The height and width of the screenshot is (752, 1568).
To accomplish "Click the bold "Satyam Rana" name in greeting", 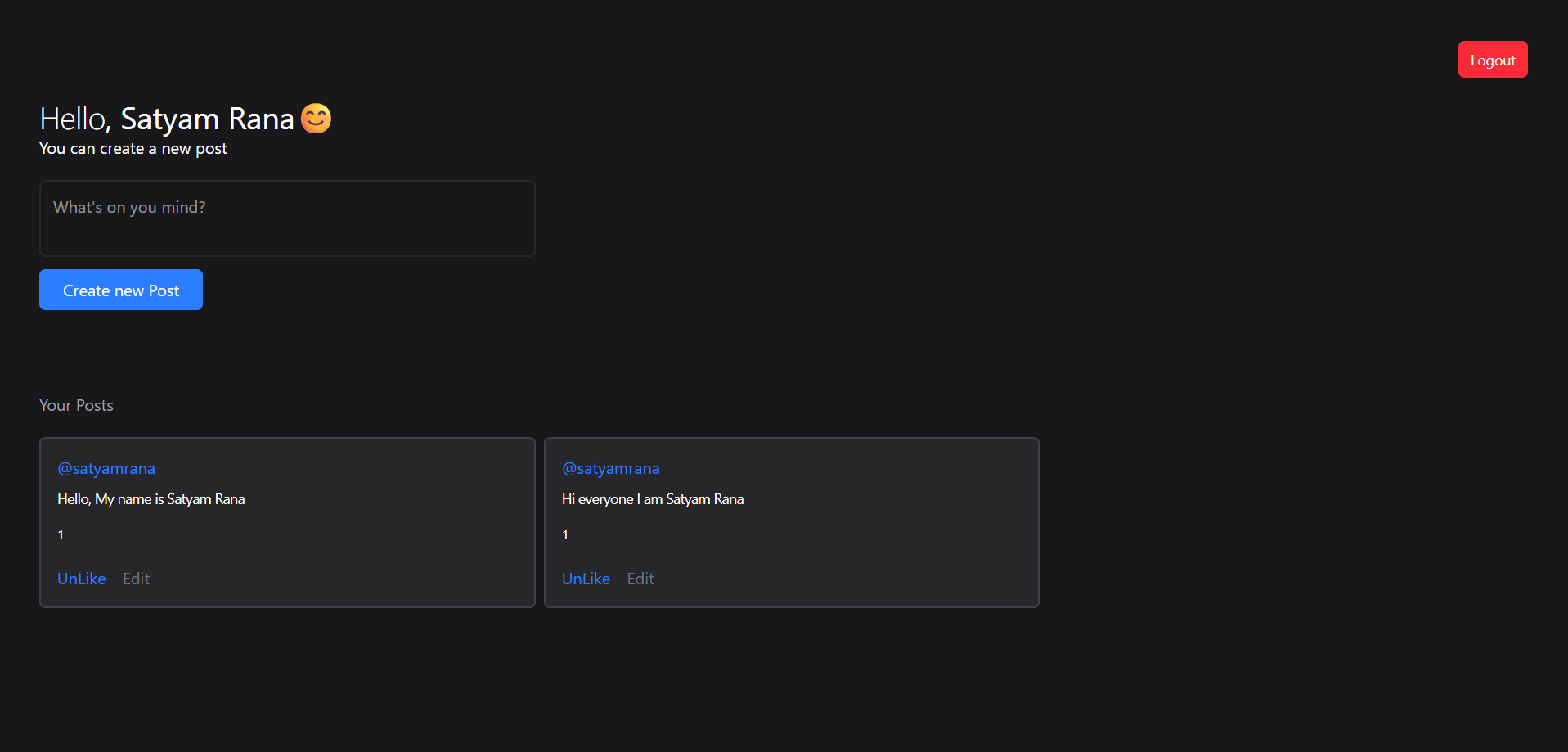I will point(207,119).
